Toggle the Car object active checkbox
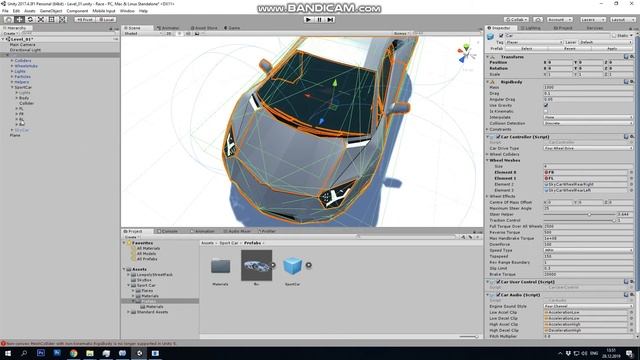 (x=501, y=36)
